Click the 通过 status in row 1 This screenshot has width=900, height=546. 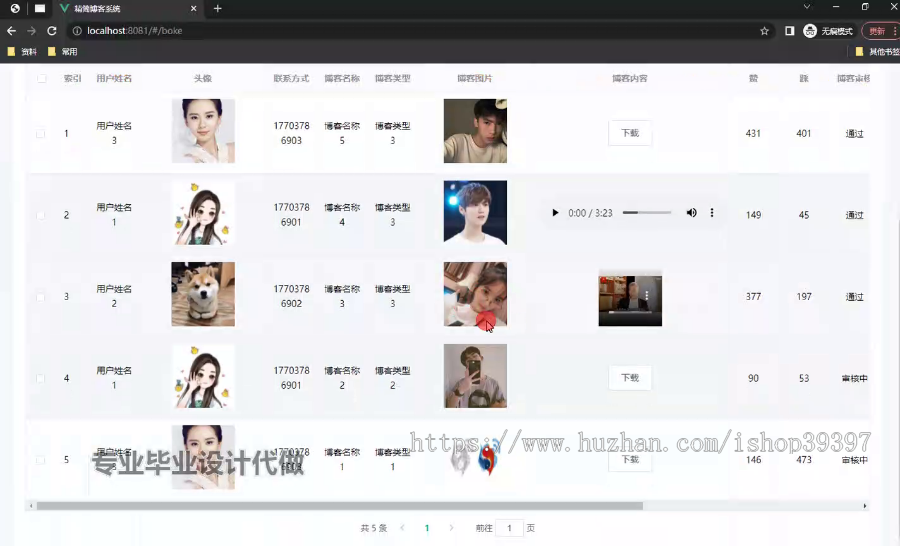(854, 134)
